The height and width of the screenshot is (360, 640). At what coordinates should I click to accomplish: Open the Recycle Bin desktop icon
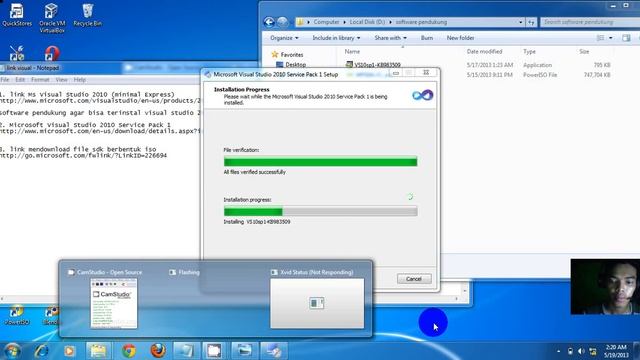pyautogui.click(x=87, y=15)
